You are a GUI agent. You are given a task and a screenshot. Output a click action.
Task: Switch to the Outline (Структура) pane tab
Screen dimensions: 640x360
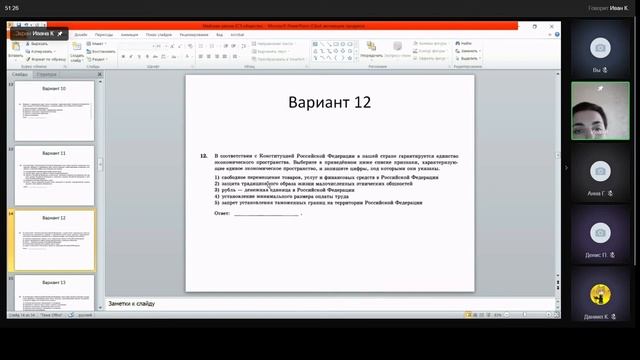pyautogui.click(x=46, y=74)
